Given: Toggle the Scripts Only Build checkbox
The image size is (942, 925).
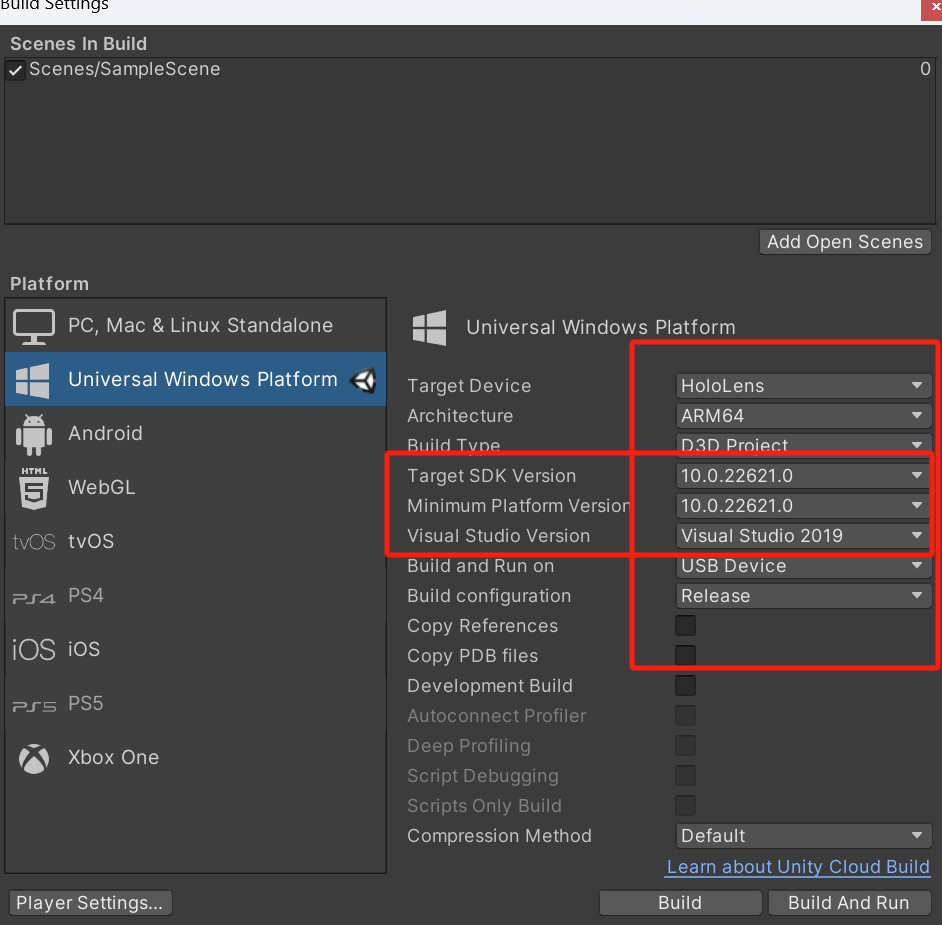Looking at the screenshot, I should click(x=685, y=805).
